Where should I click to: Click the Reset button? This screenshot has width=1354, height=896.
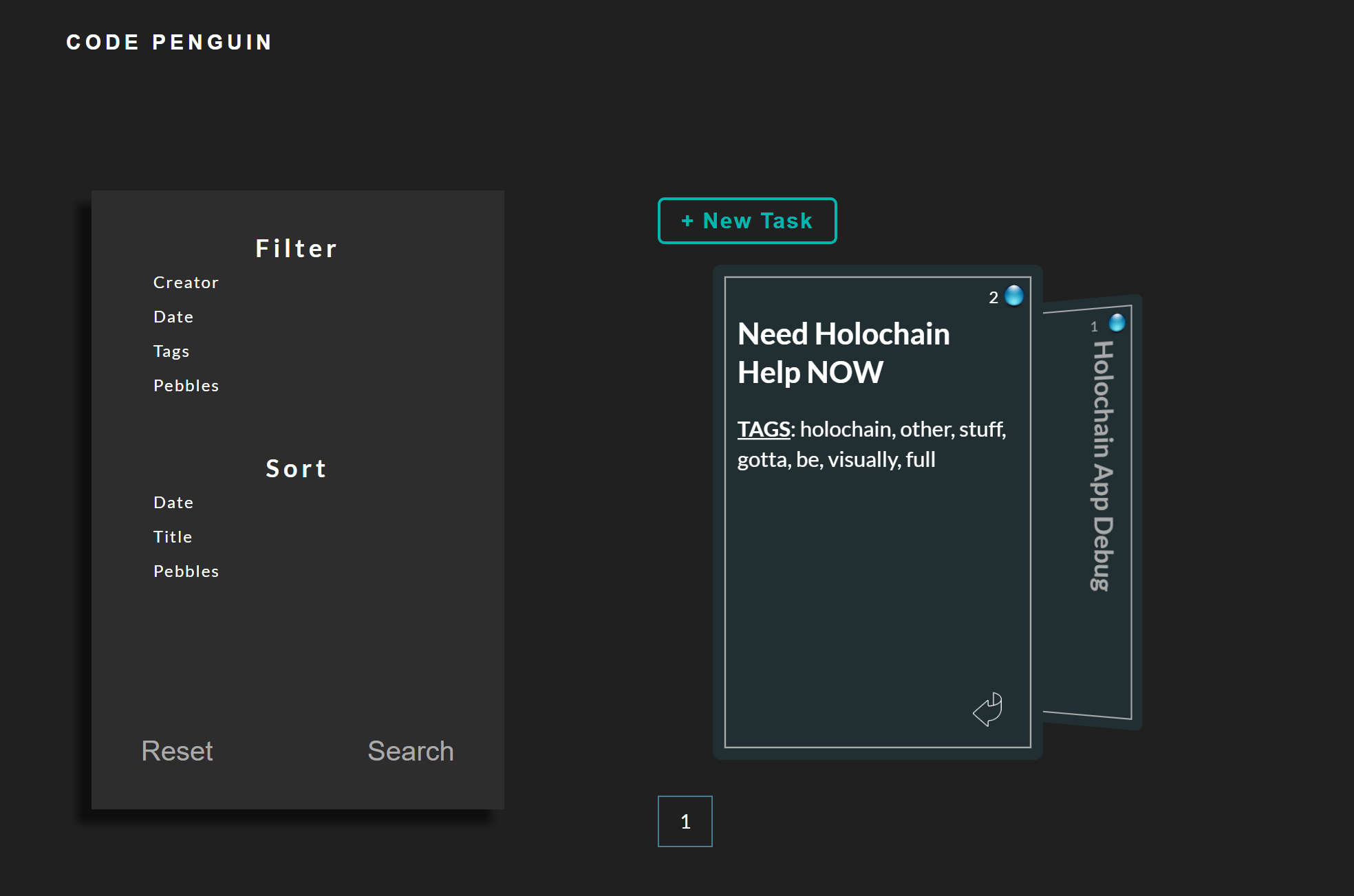[x=177, y=751]
